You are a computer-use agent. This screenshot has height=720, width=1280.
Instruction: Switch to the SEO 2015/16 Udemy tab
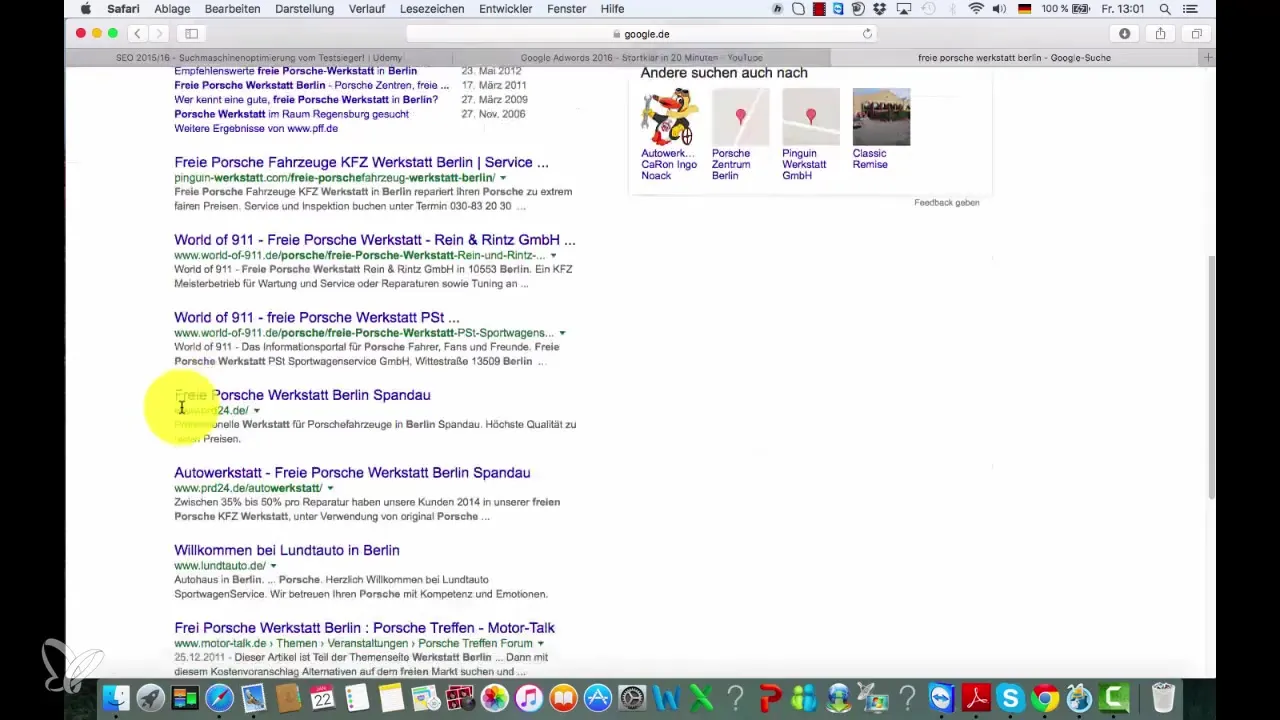click(x=257, y=58)
